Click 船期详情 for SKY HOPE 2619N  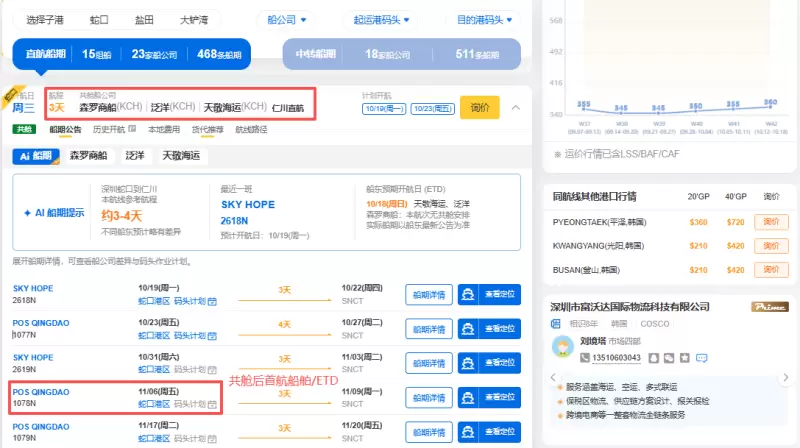coord(429,363)
